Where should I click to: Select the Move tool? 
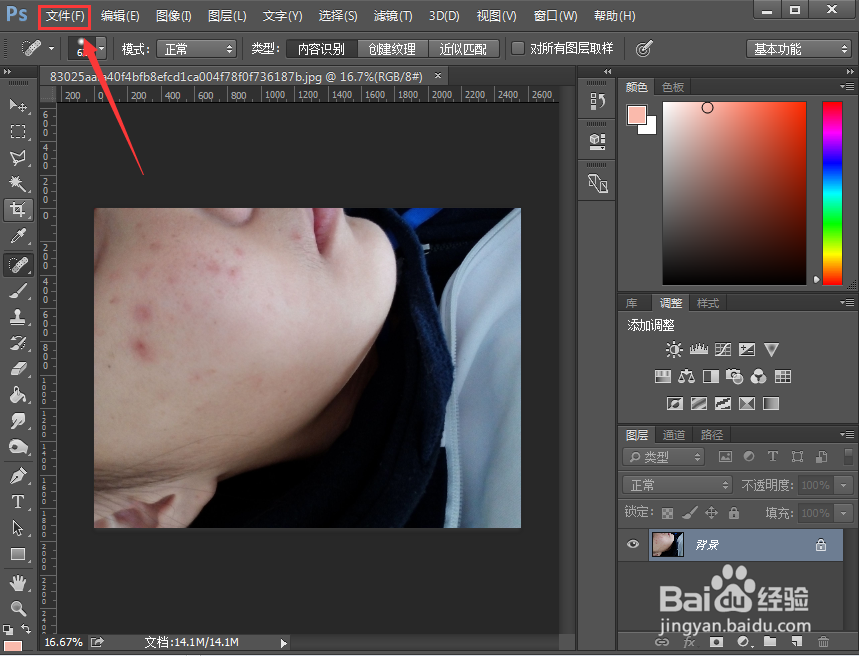click(18, 105)
